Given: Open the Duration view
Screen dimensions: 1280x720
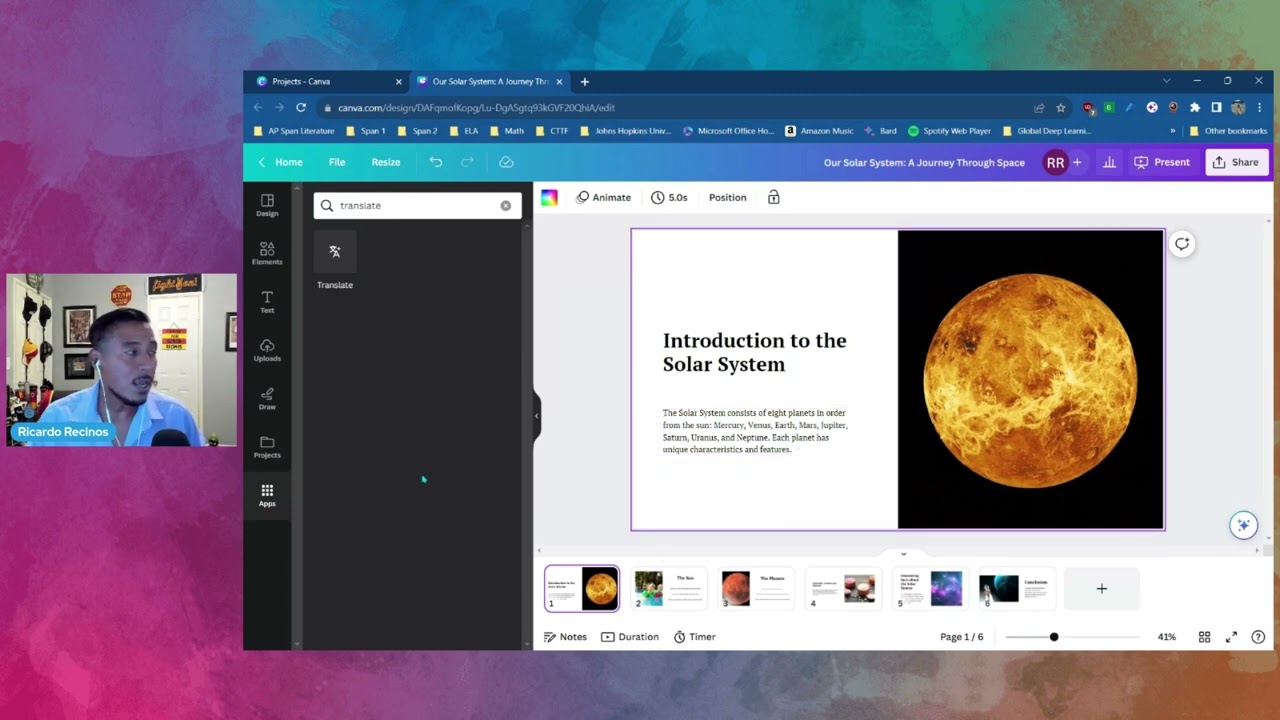Looking at the screenshot, I should click(x=630, y=637).
